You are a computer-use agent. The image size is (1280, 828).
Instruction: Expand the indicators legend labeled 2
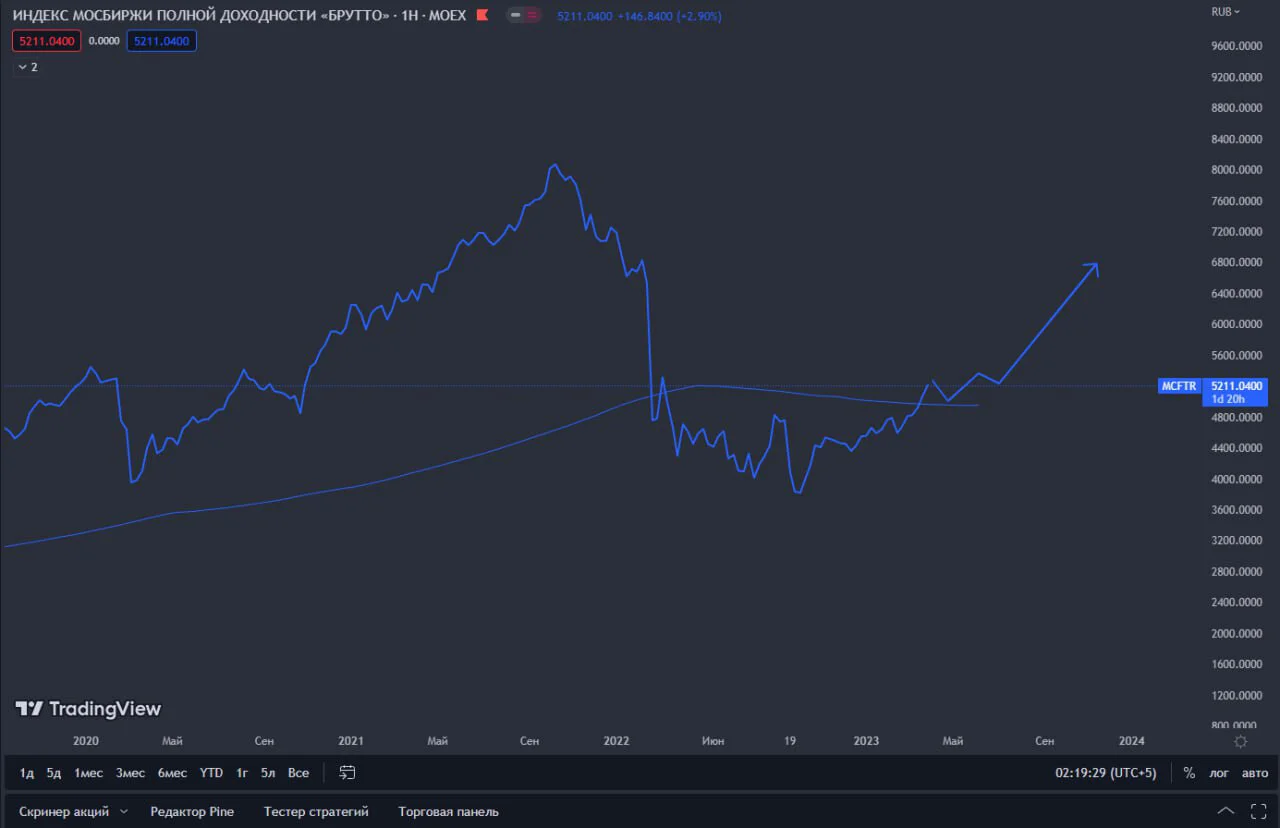[28, 67]
